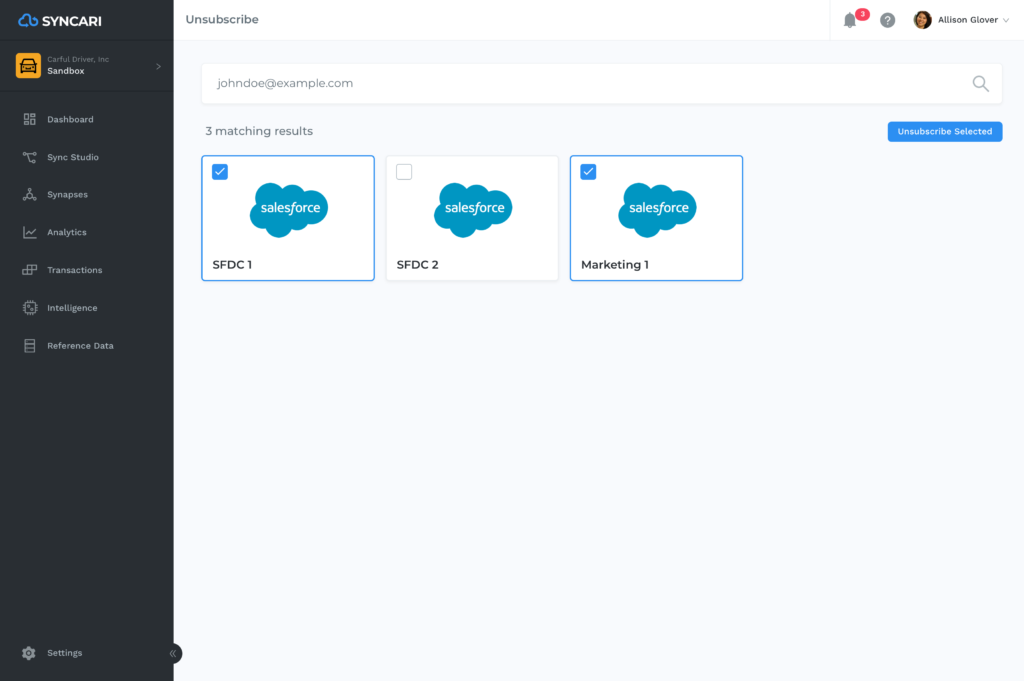Screen dimensions: 1024x681
Task: Click the Sync Studio icon
Action: [29, 157]
